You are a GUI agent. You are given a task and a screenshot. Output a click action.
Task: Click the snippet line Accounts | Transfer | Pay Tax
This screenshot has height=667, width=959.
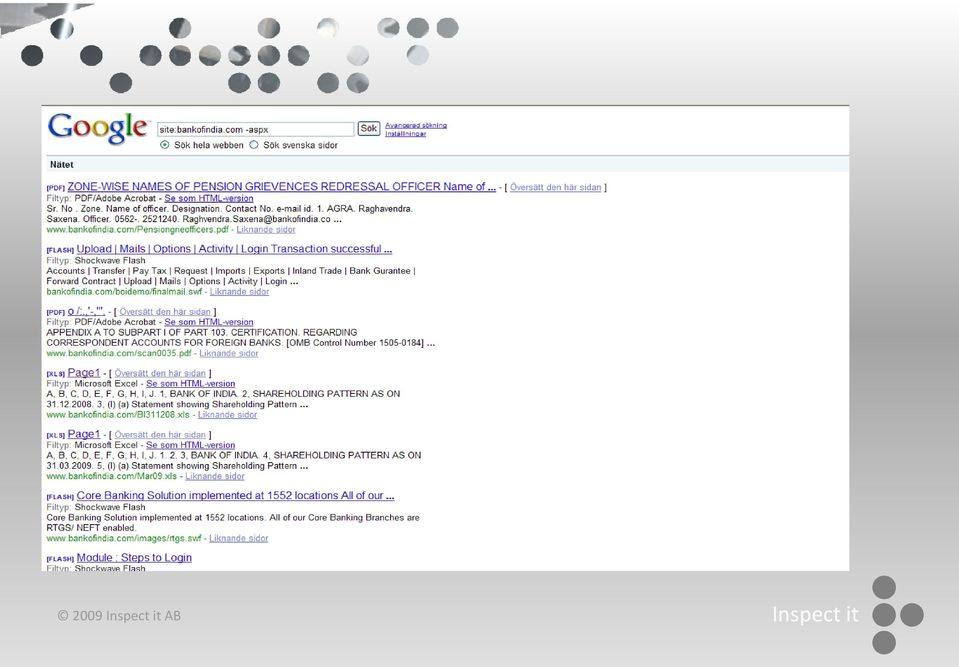pos(231,271)
